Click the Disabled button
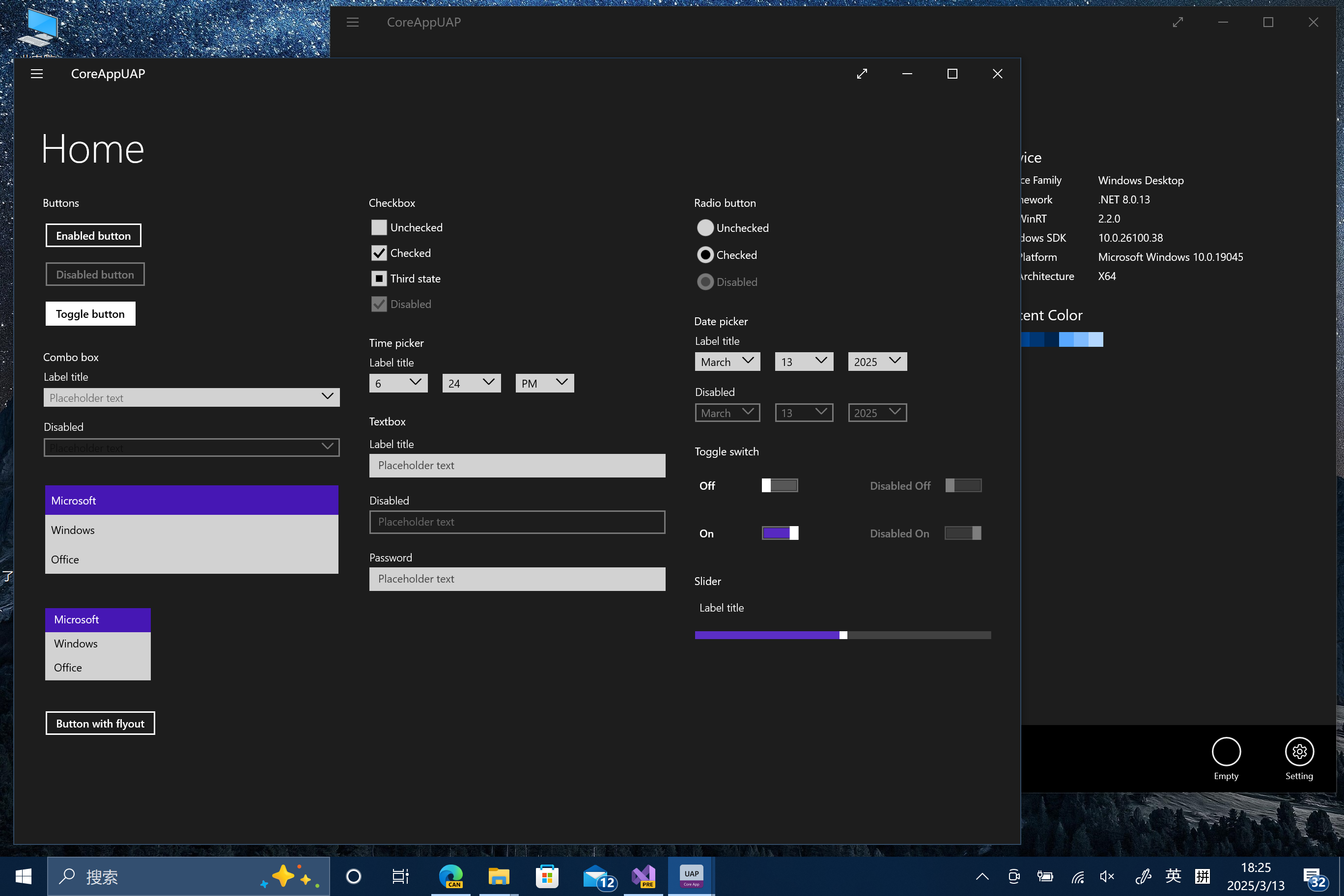The height and width of the screenshot is (896, 1344). [x=95, y=274]
